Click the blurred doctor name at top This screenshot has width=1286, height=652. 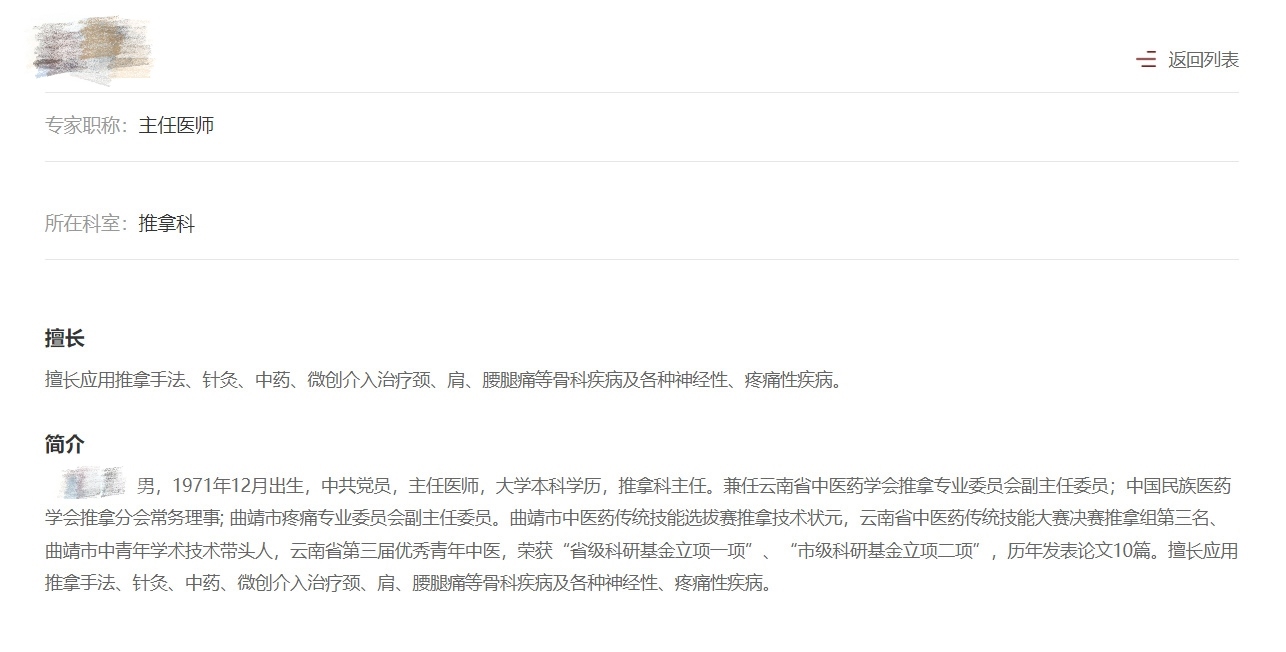(91, 48)
